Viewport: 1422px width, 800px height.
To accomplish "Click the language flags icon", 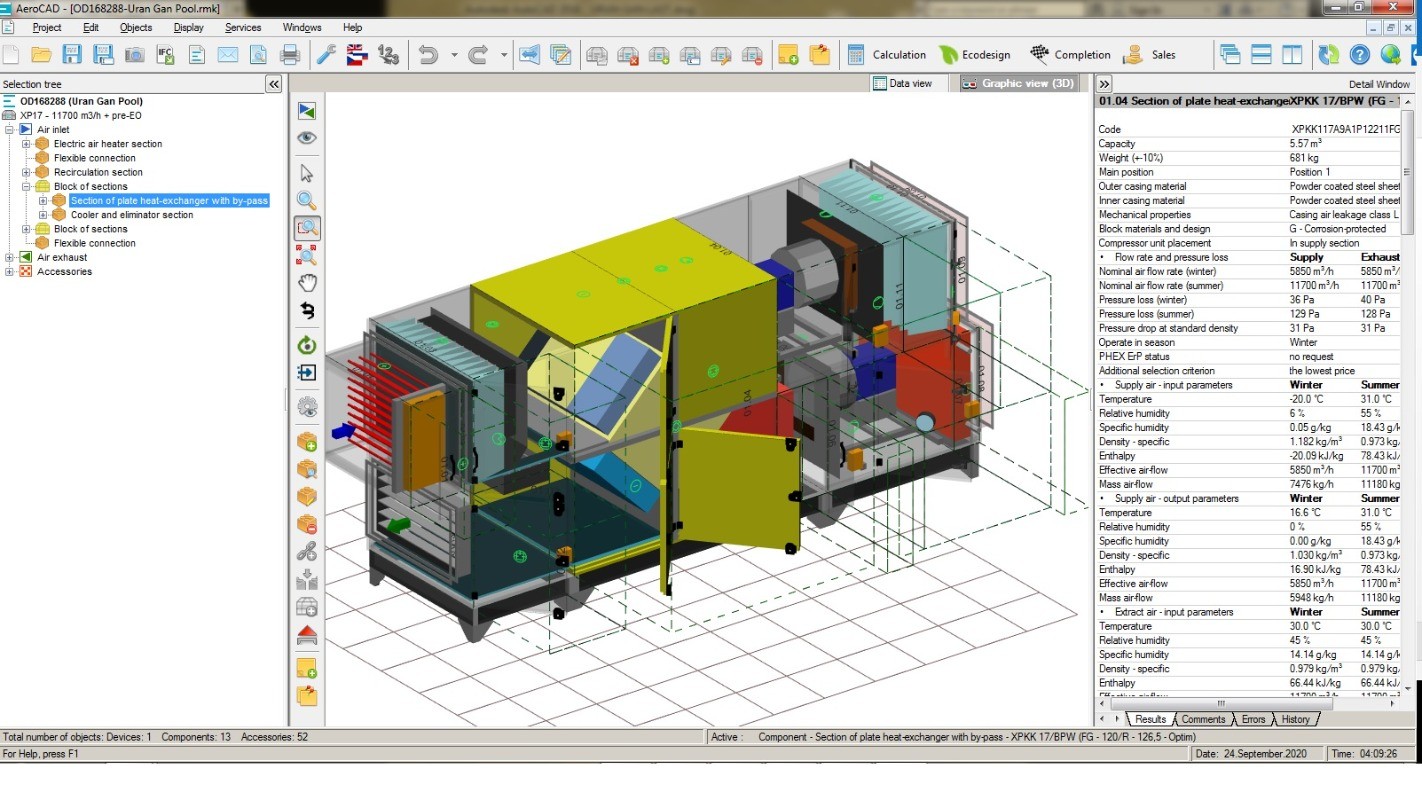I will pos(357,55).
